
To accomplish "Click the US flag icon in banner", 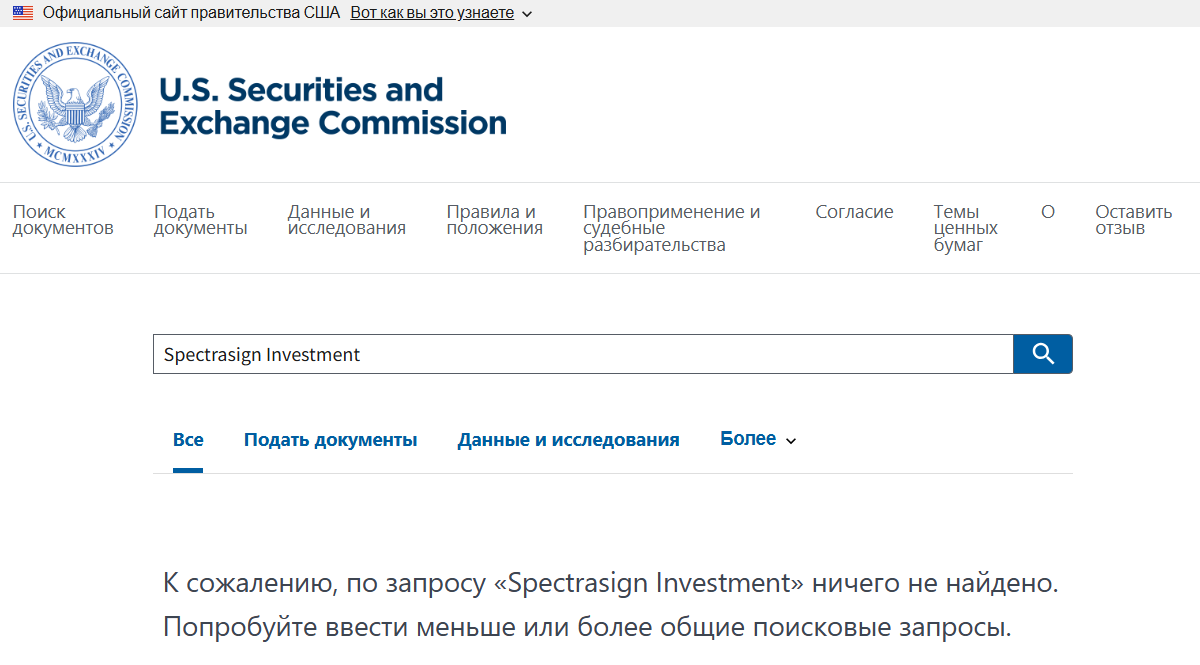I will [21, 12].
